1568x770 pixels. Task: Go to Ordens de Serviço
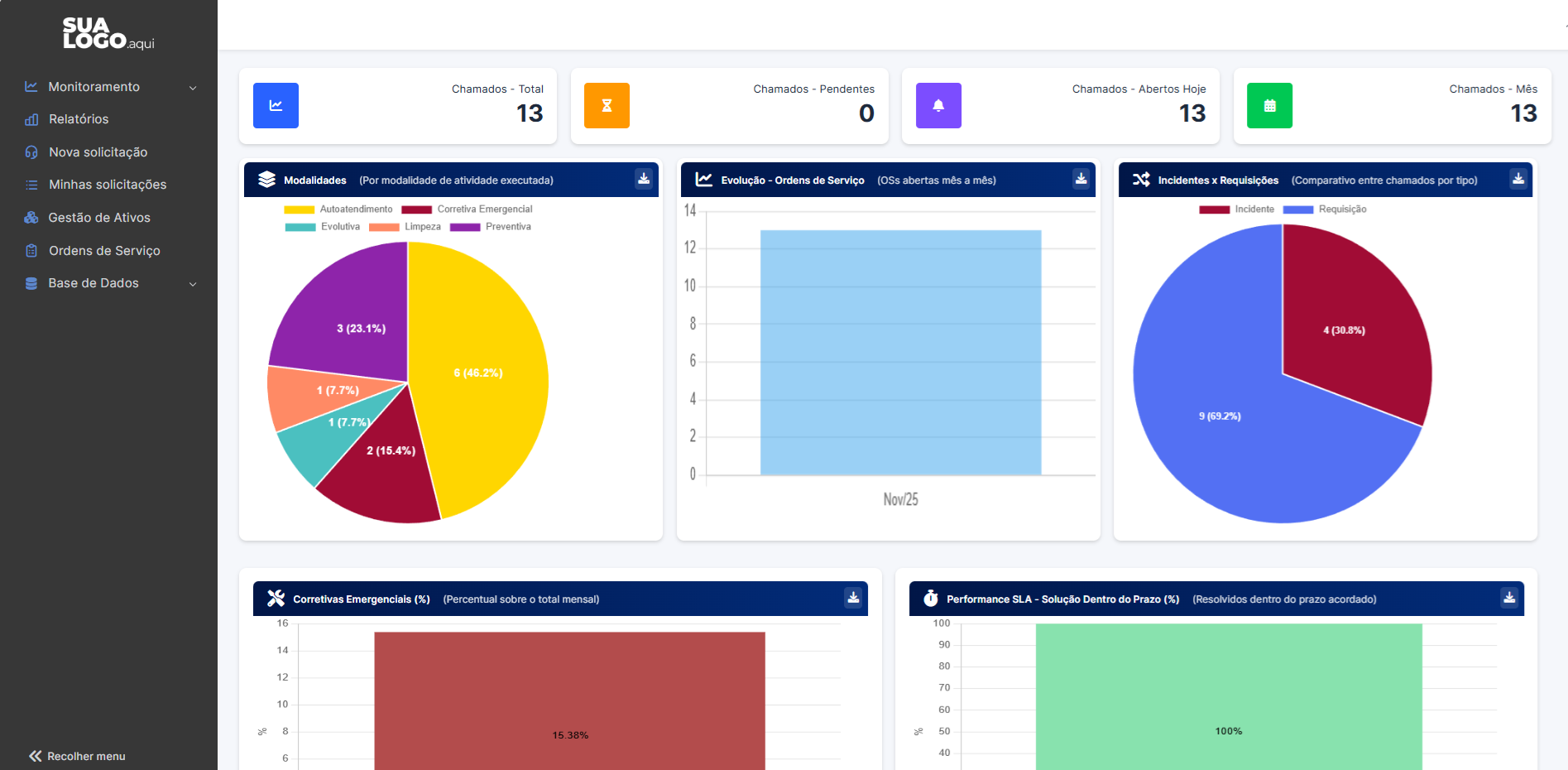tap(104, 251)
